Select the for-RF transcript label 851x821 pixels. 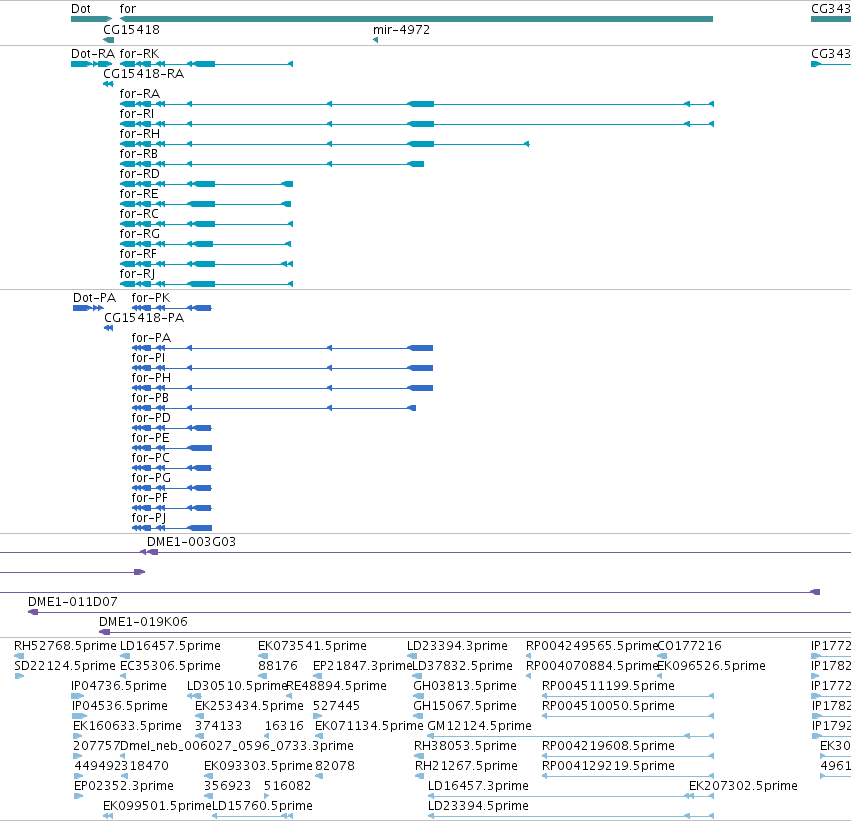click(138, 254)
